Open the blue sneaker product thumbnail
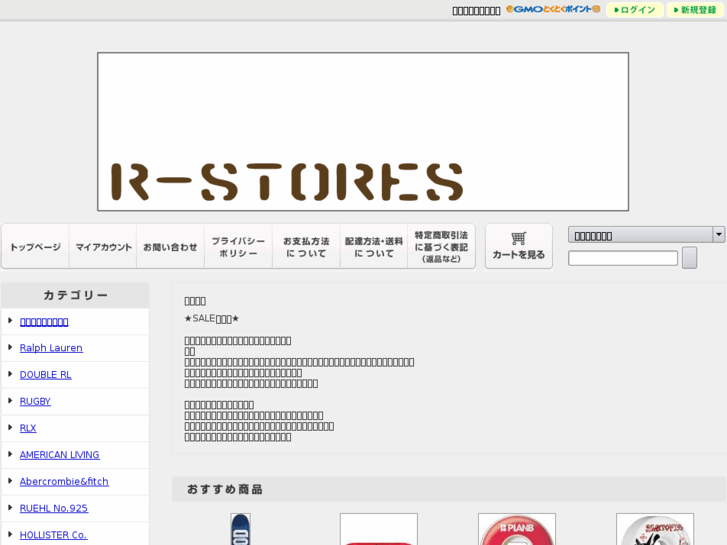 240,529
